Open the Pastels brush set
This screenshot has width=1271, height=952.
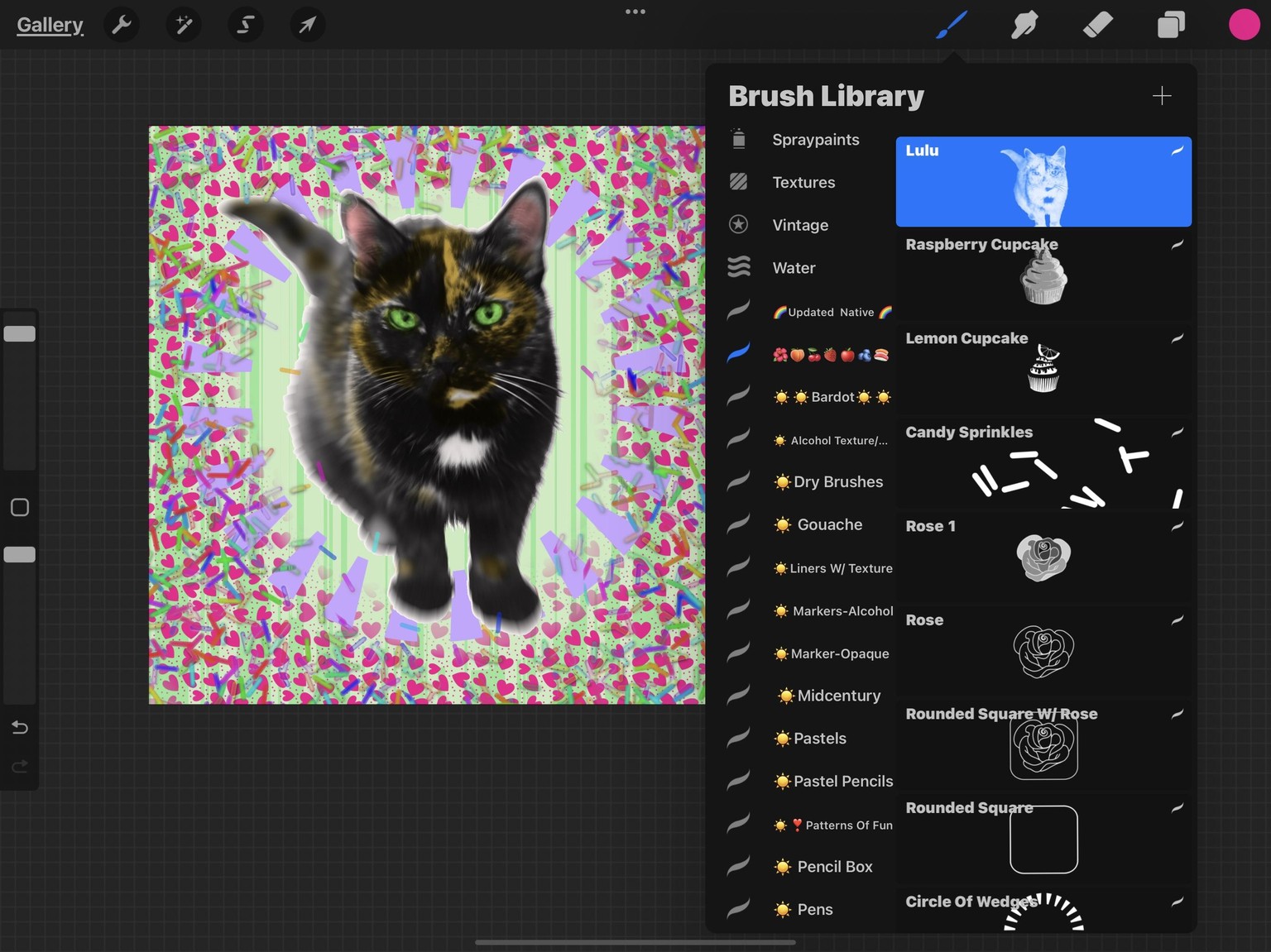point(810,739)
